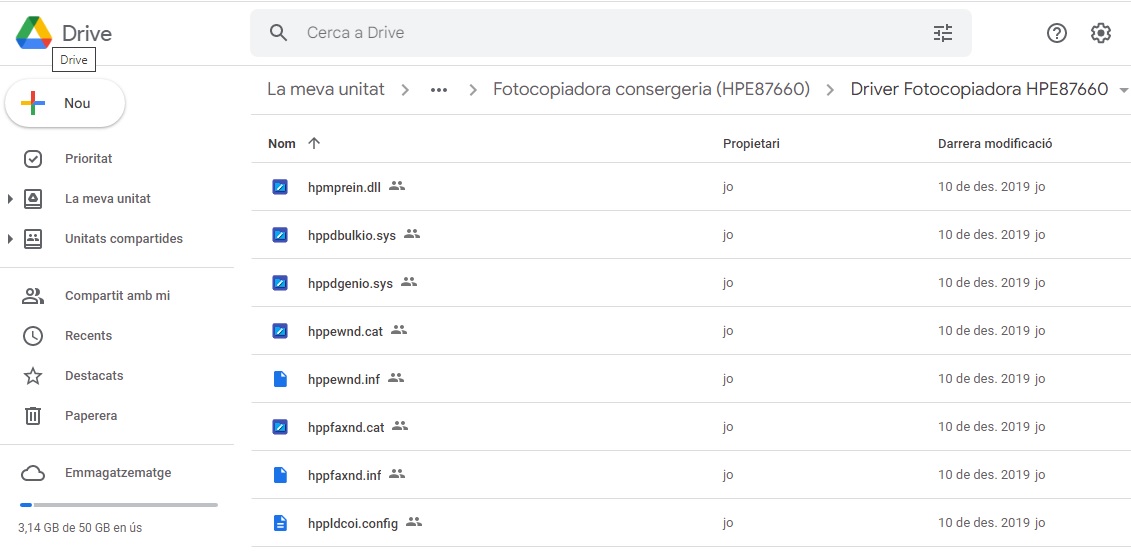
Task: Click the hppdbulkio.sys file type icon
Action: pos(281,235)
